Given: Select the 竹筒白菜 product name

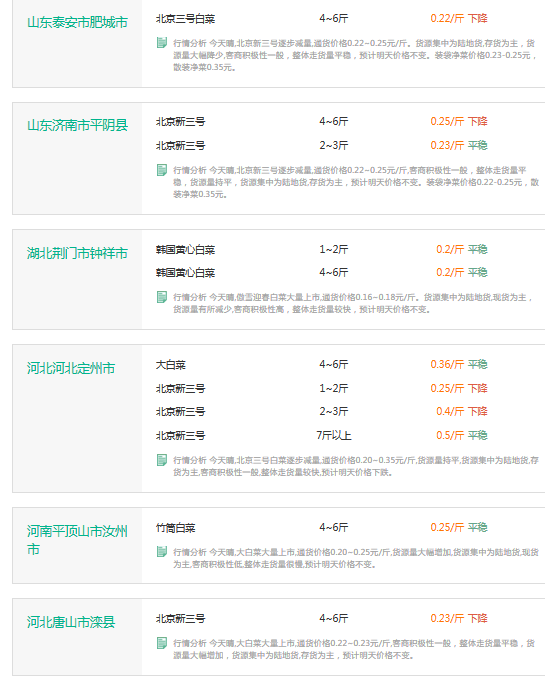Looking at the screenshot, I should click(x=176, y=528).
